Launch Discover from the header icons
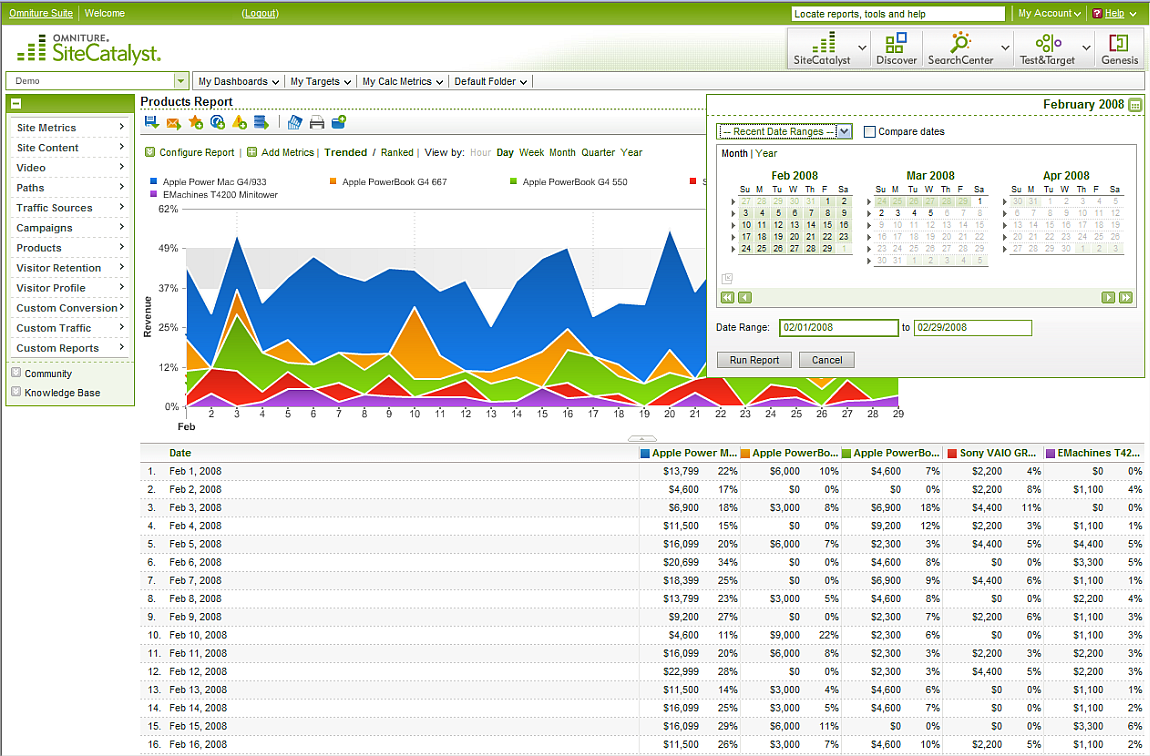Image resolution: width=1150 pixels, height=756 pixels. click(x=896, y=48)
